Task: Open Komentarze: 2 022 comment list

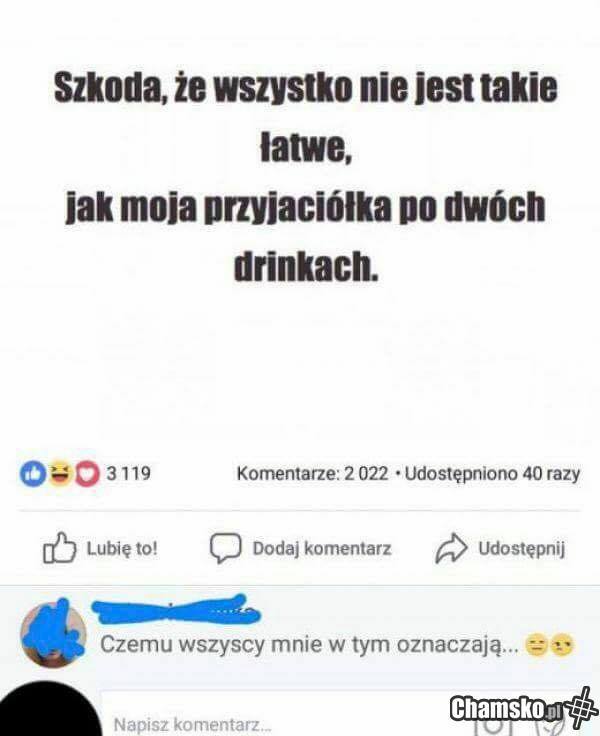Action: [312, 474]
